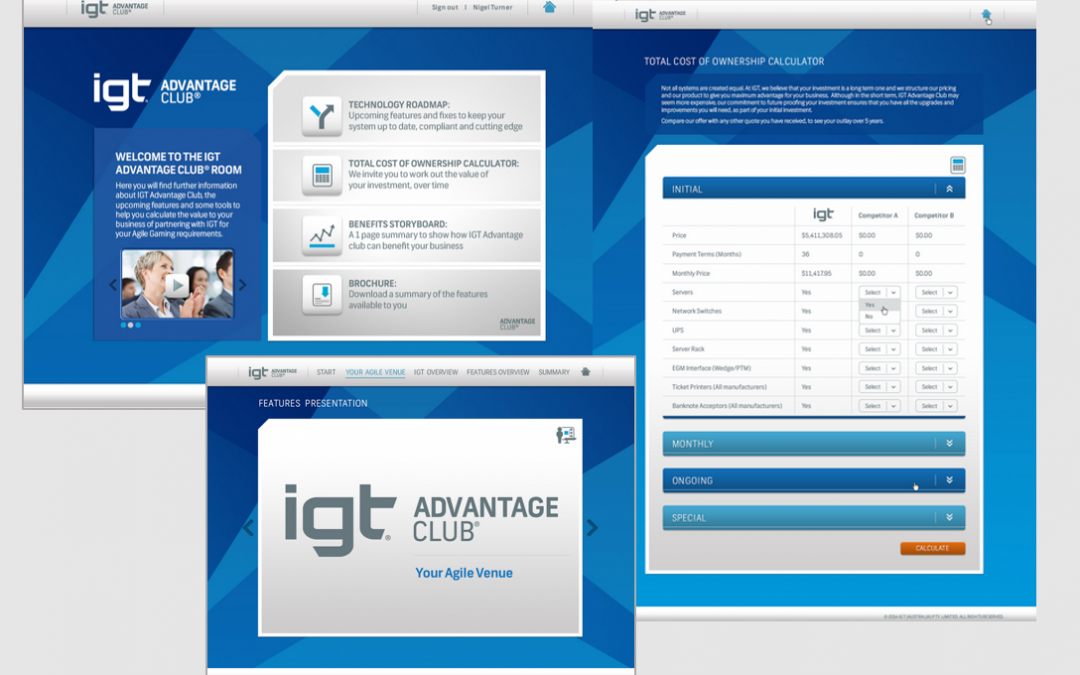Click Competitor A price value $0.00

[866, 236]
